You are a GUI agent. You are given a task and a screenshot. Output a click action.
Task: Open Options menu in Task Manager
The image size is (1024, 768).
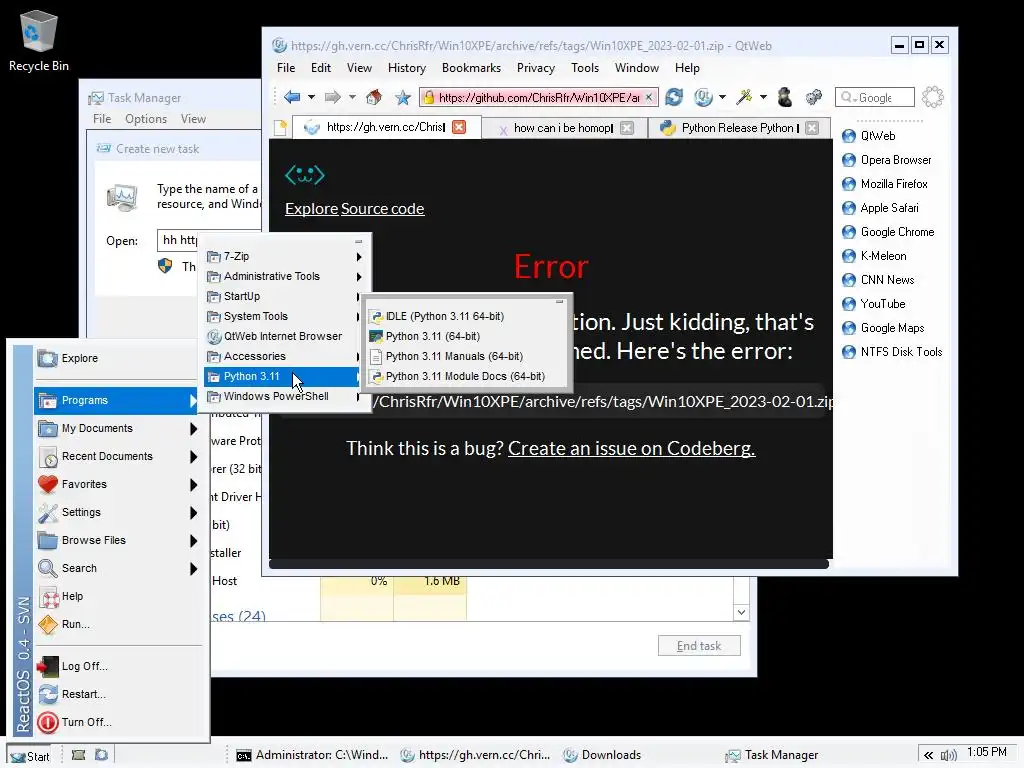point(146,119)
